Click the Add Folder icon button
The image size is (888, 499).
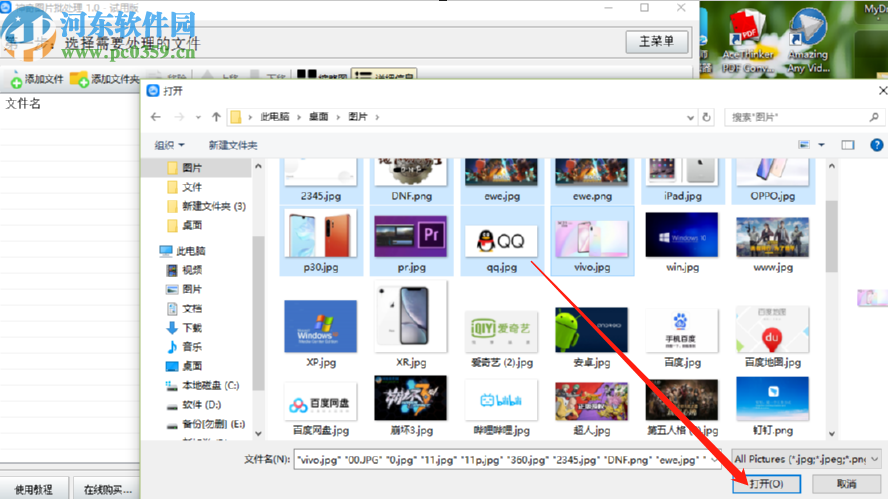pyautogui.click(x=105, y=79)
